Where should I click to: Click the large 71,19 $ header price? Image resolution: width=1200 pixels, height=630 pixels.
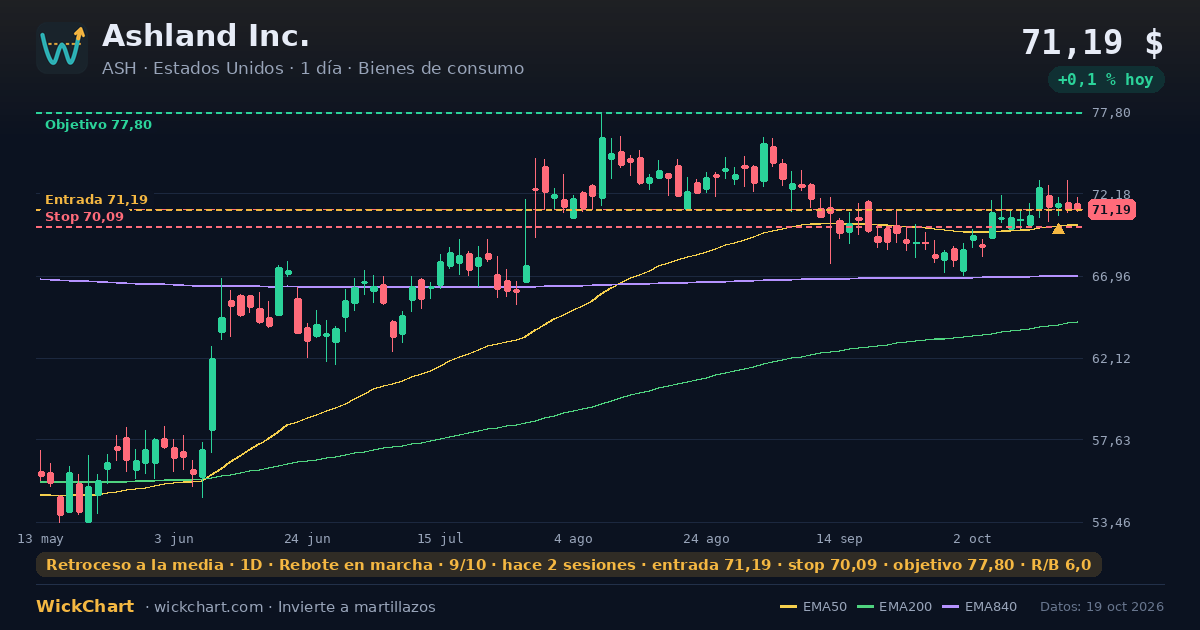(x=1092, y=42)
